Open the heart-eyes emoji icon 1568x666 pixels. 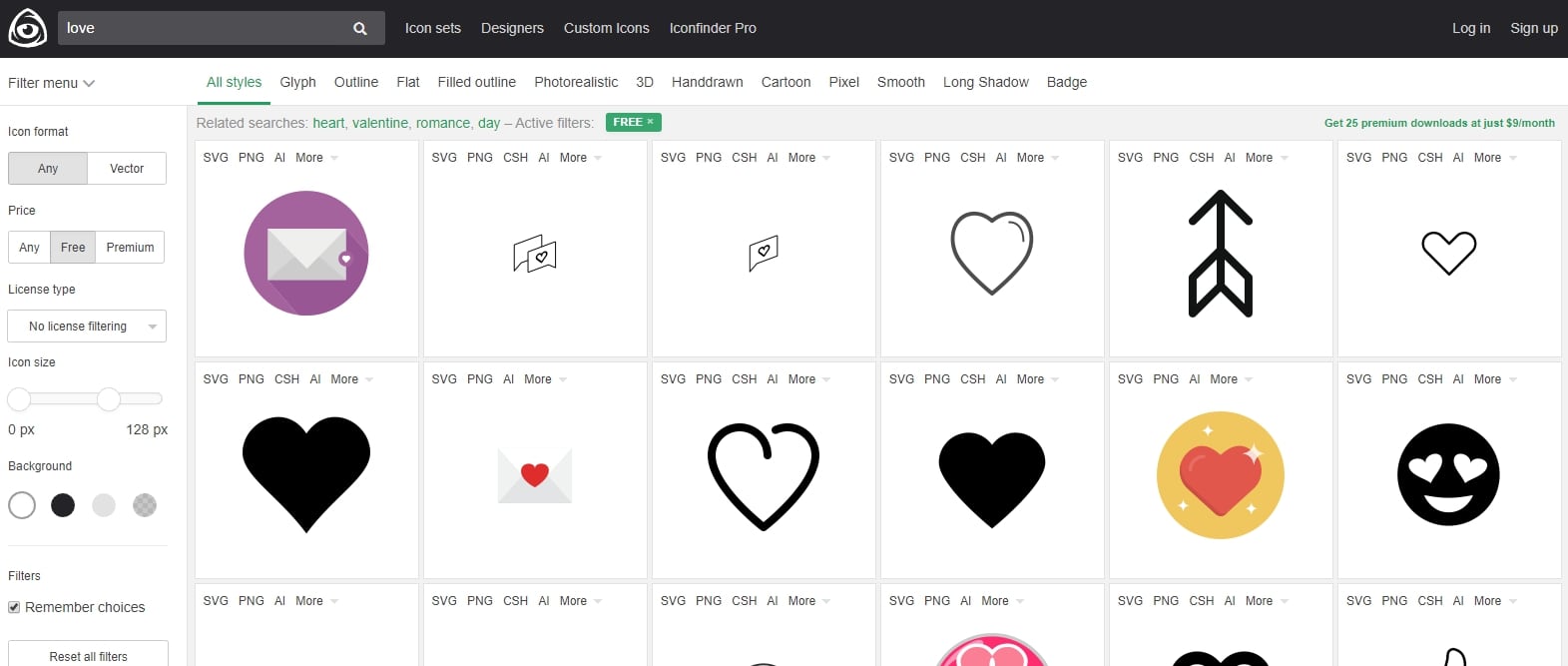(1448, 474)
